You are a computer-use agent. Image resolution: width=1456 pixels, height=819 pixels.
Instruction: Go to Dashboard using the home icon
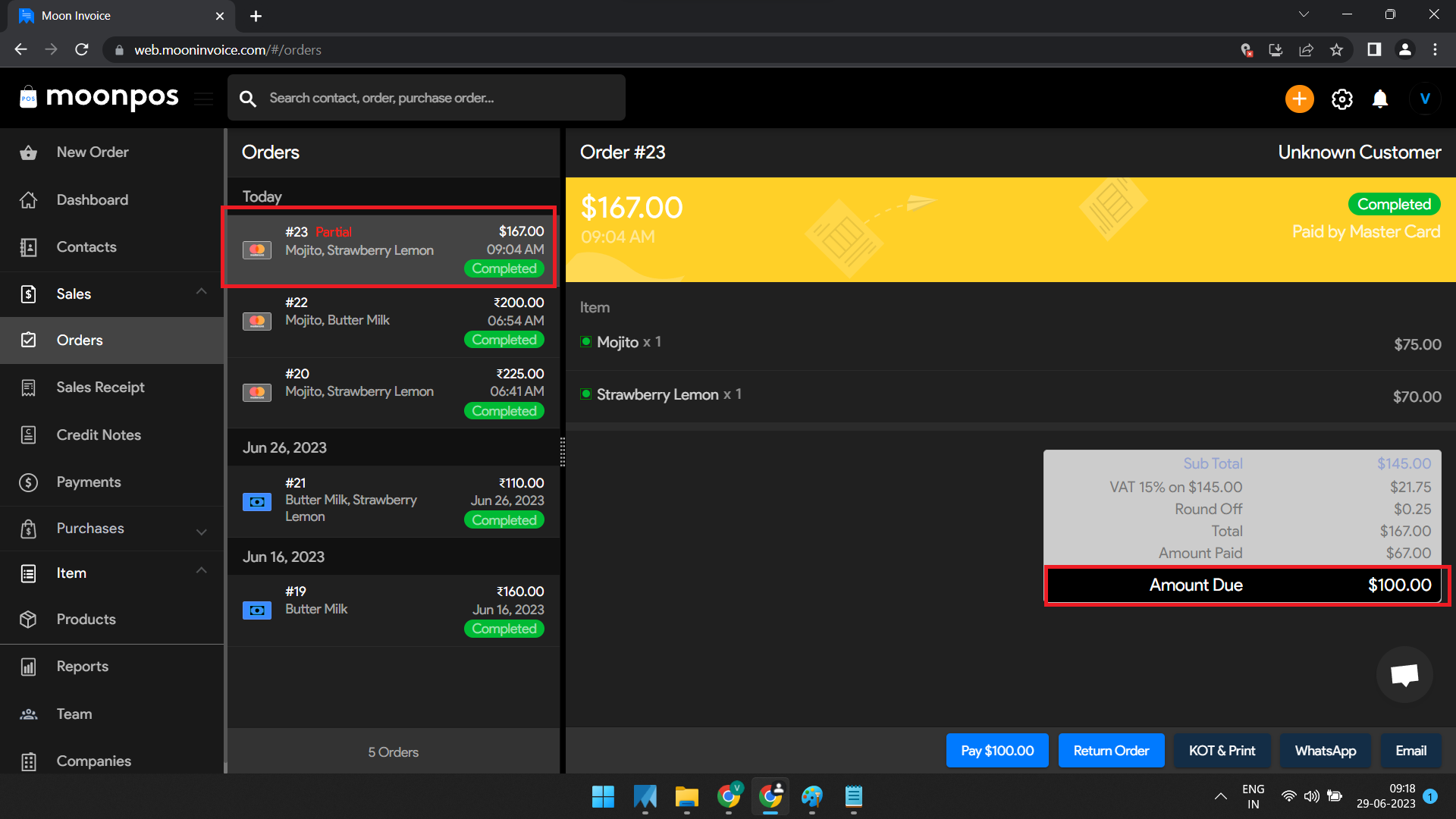[x=28, y=199]
